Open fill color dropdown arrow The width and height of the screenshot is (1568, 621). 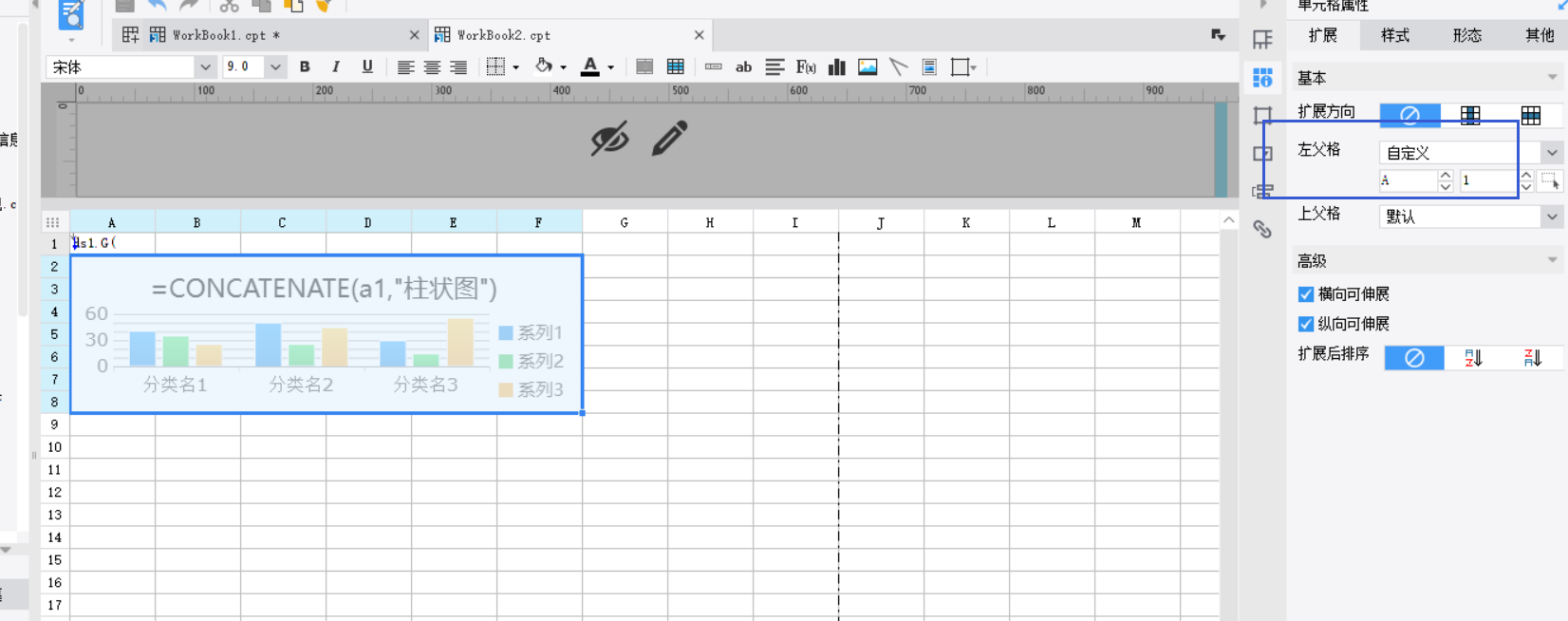click(563, 67)
